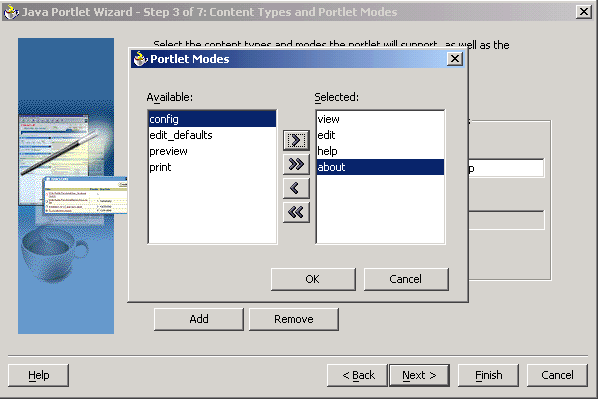598x399 pixels.
Task: Select help in Selected list
Action: (x=380, y=151)
